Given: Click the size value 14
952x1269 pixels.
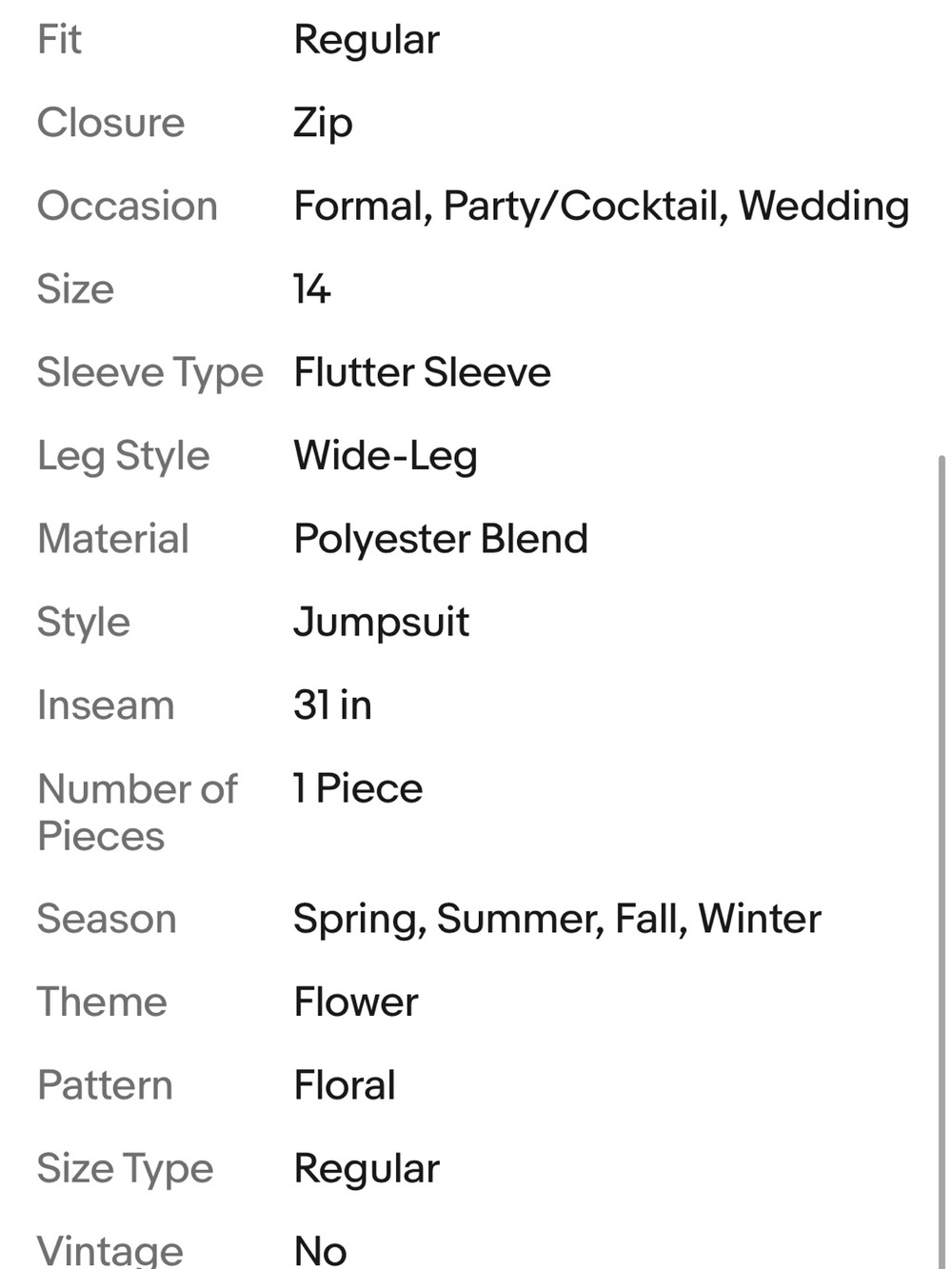Looking at the screenshot, I should click(311, 289).
